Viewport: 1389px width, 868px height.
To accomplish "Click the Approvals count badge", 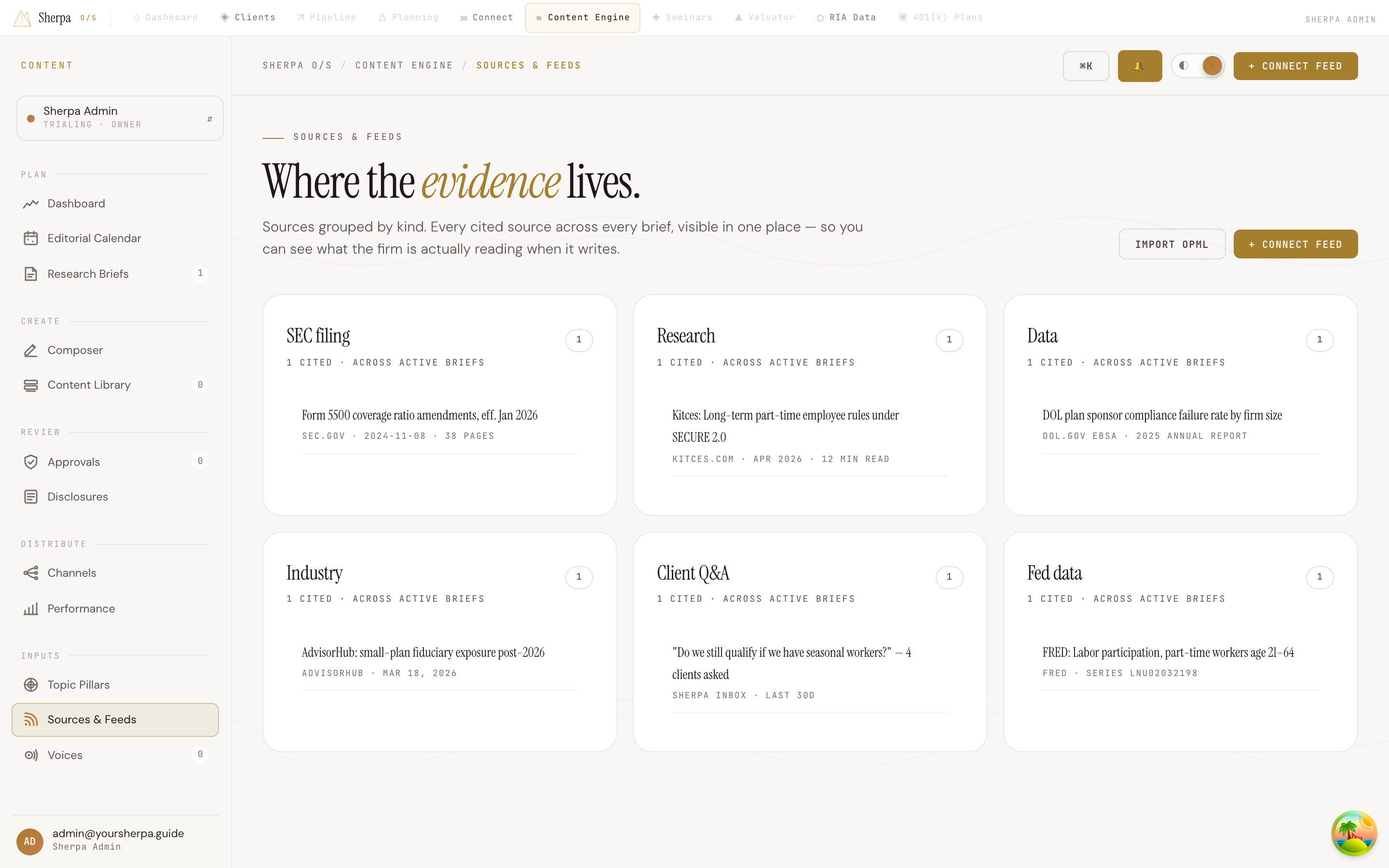I will 200,461.
